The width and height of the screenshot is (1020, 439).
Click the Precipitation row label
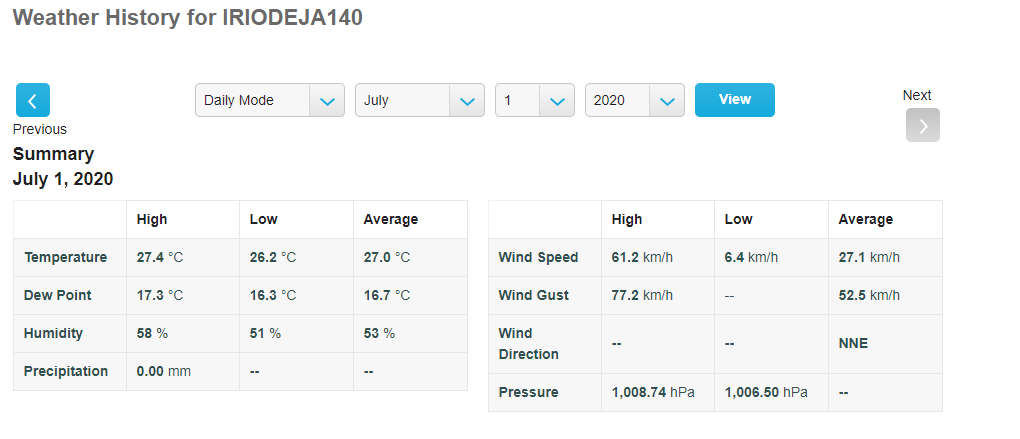pyautogui.click(x=66, y=371)
